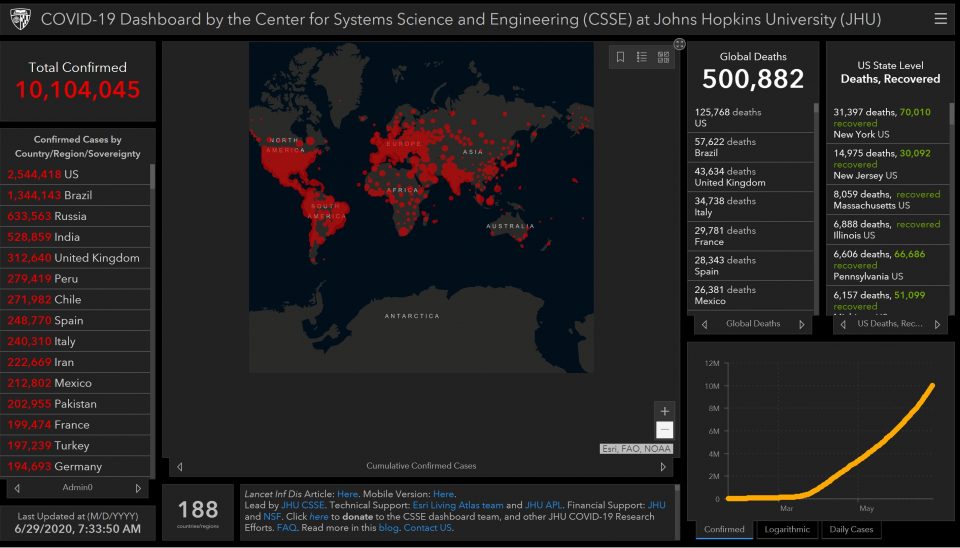Click the Contact US link
Screen dimensions: 960x548
[428, 527]
